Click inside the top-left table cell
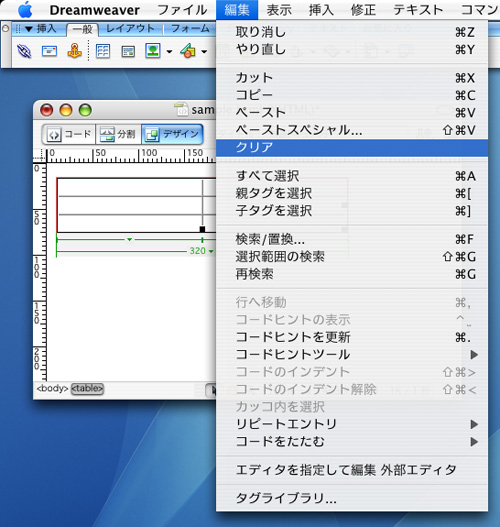The width and height of the screenshot is (500, 527). pyautogui.click(x=130, y=187)
